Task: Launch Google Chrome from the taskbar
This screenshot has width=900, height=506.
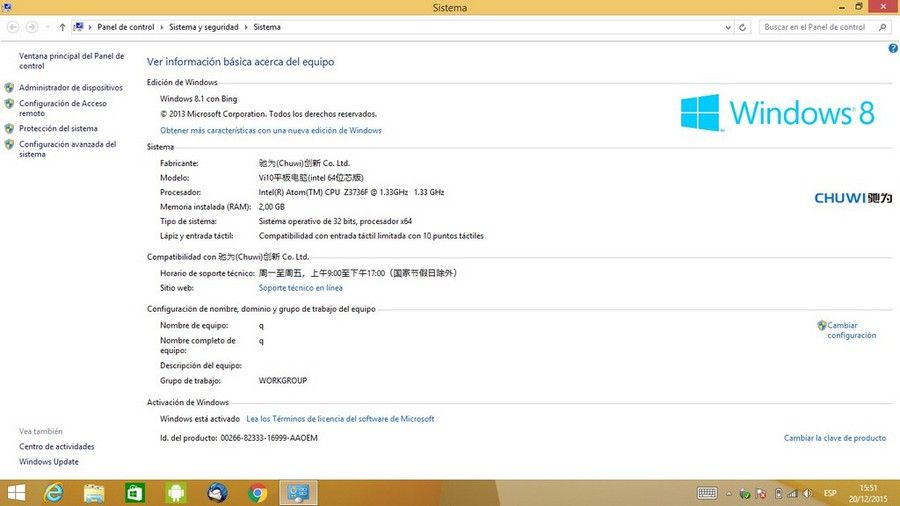Action: (x=258, y=493)
